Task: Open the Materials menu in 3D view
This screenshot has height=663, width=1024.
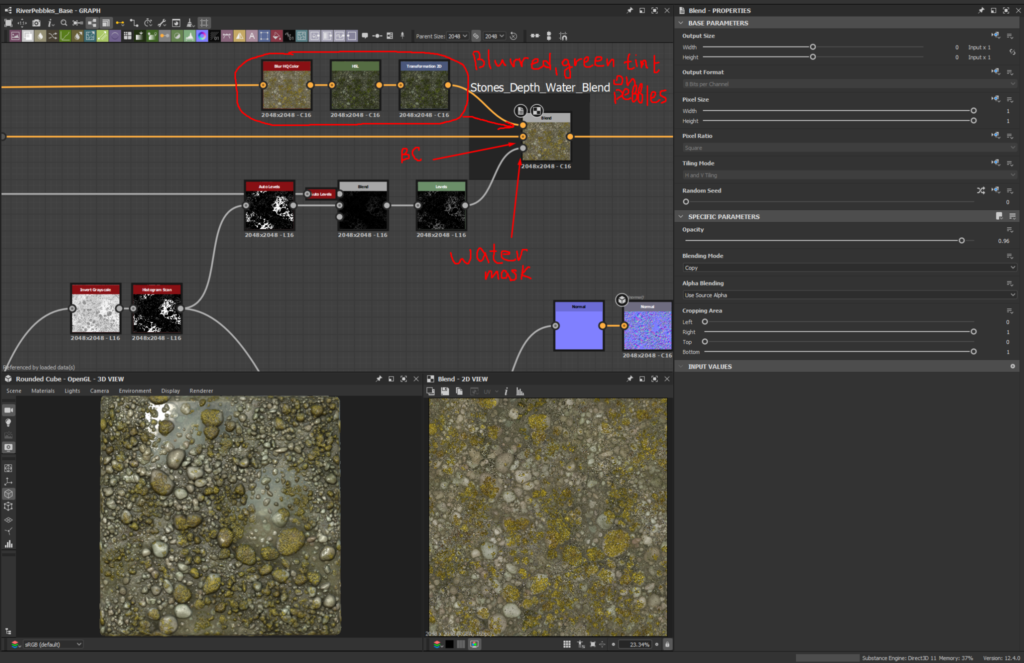Action: [43, 390]
